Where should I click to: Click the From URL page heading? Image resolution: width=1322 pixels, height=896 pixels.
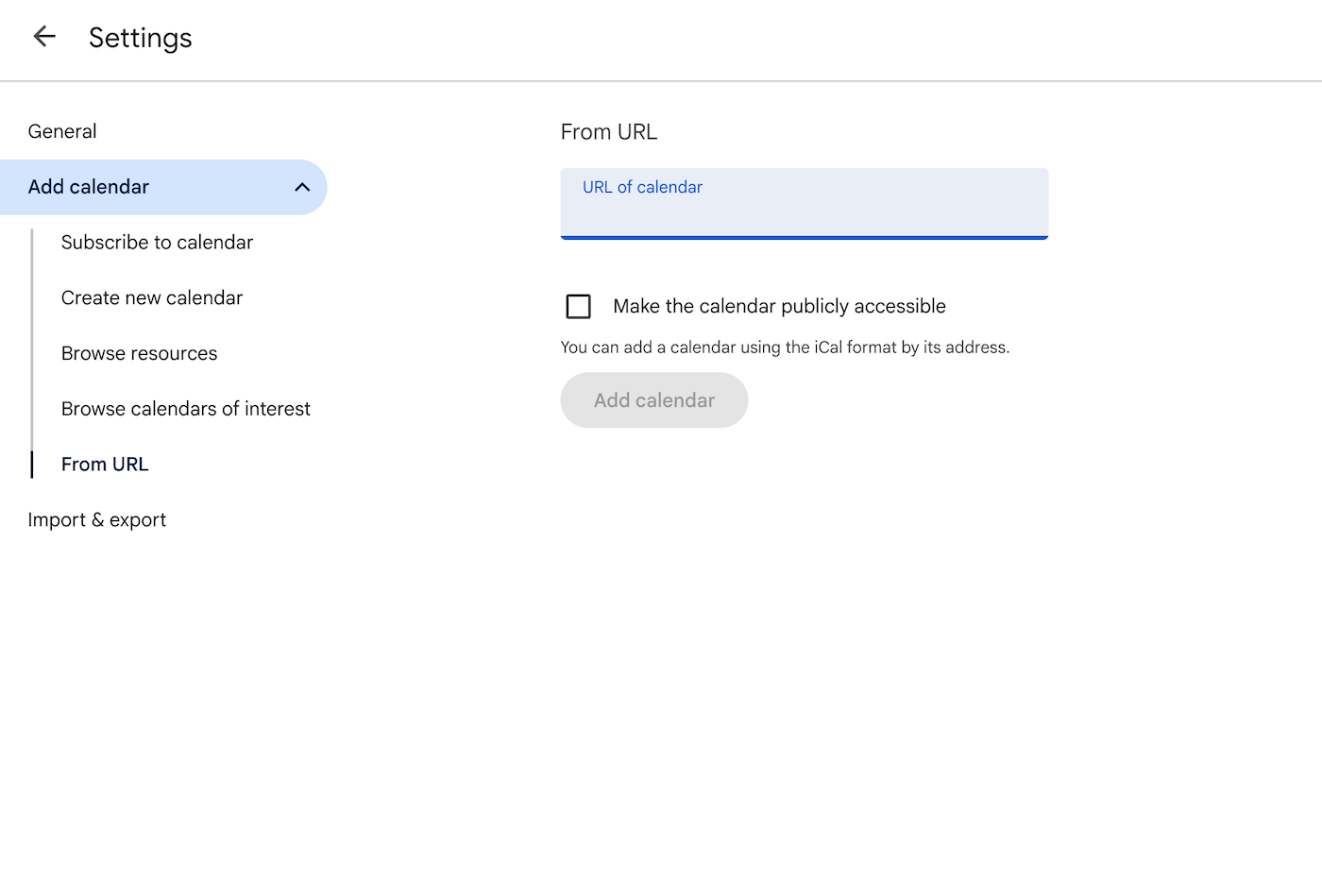[x=609, y=131]
